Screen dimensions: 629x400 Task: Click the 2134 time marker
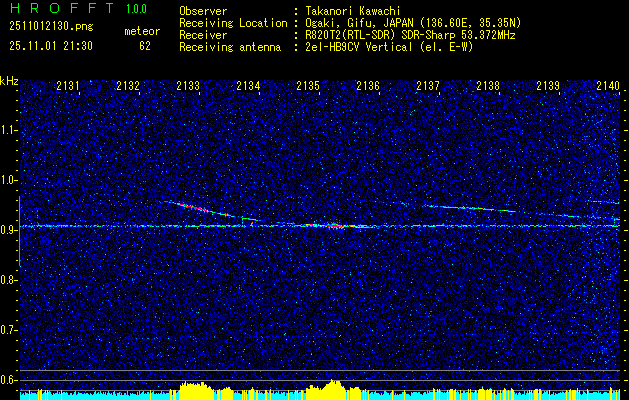point(248,85)
